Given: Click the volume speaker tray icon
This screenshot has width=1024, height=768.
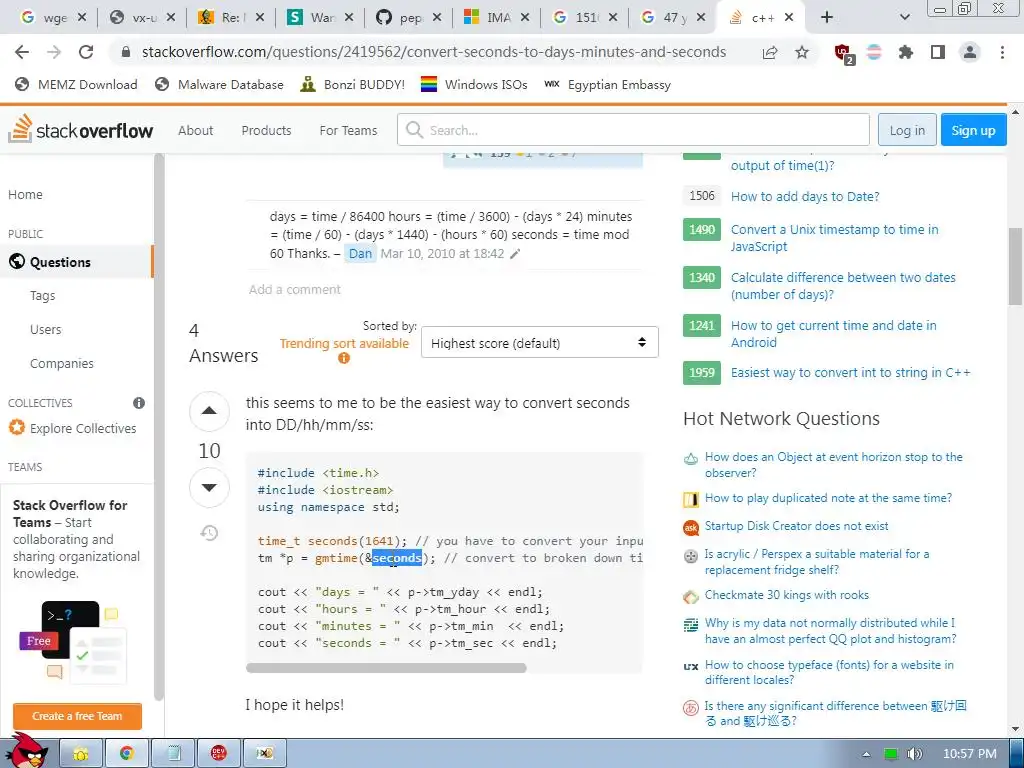Looking at the screenshot, I should [x=914, y=754].
